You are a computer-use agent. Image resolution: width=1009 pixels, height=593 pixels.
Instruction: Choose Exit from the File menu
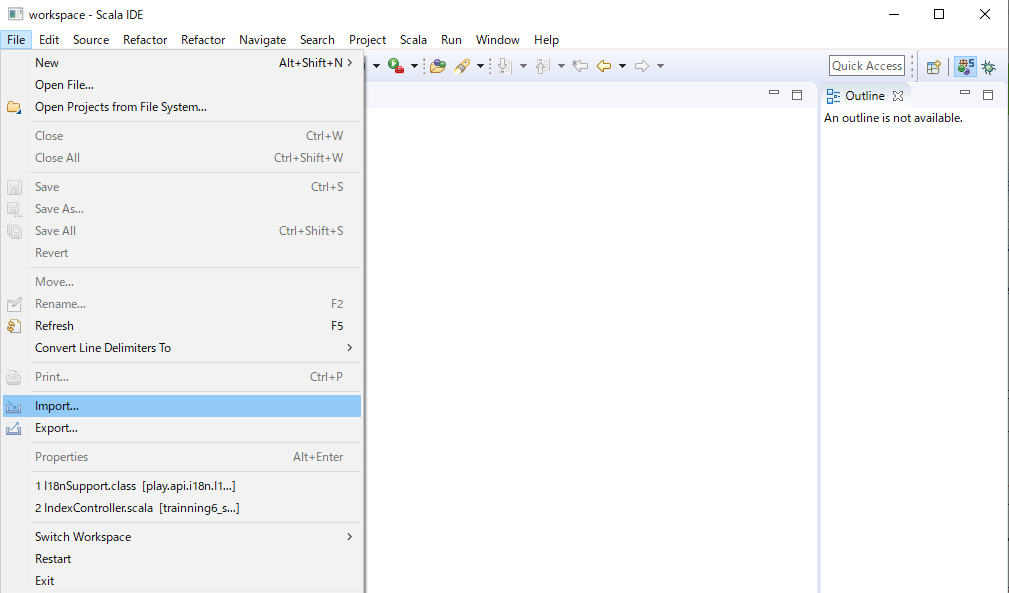pyautogui.click(x=181, y=580)
